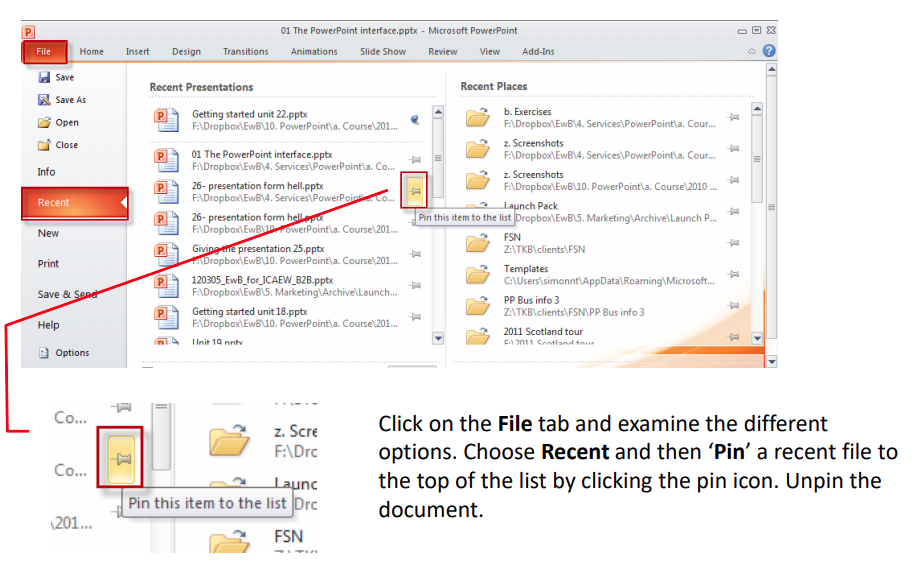
Task: Unpin 'Getting started unit 22.pptx' from list
Action: pyautogui.click(x=415, y=120)
